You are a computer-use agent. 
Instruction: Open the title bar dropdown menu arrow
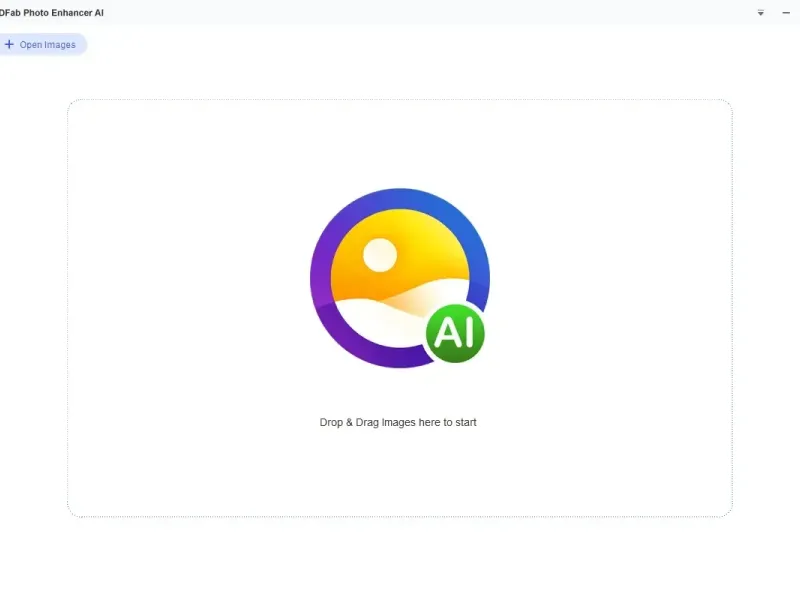click(760, 13)
